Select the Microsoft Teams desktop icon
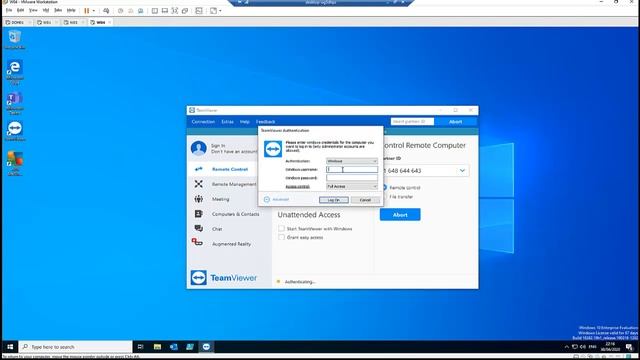The width and height of the screenshot is (640, 360). [x=15, y=103]
